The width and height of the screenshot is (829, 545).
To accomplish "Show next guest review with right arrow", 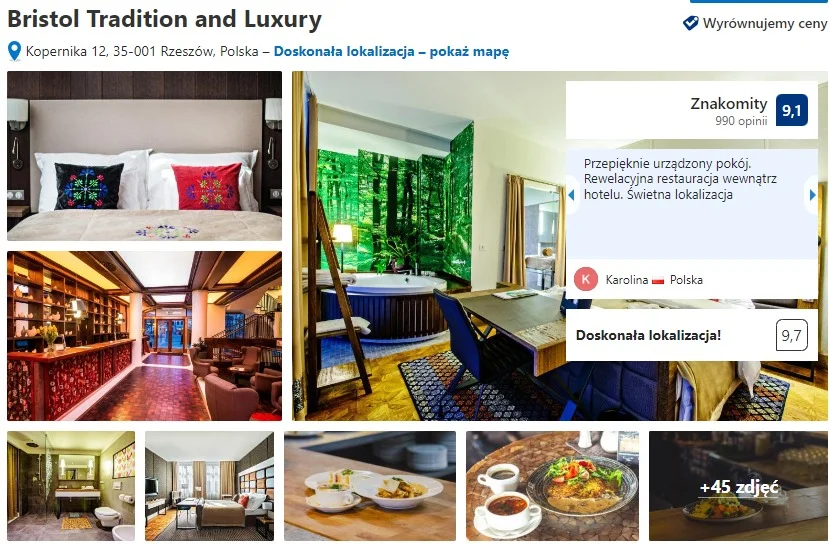I will (x=813, y=195).
